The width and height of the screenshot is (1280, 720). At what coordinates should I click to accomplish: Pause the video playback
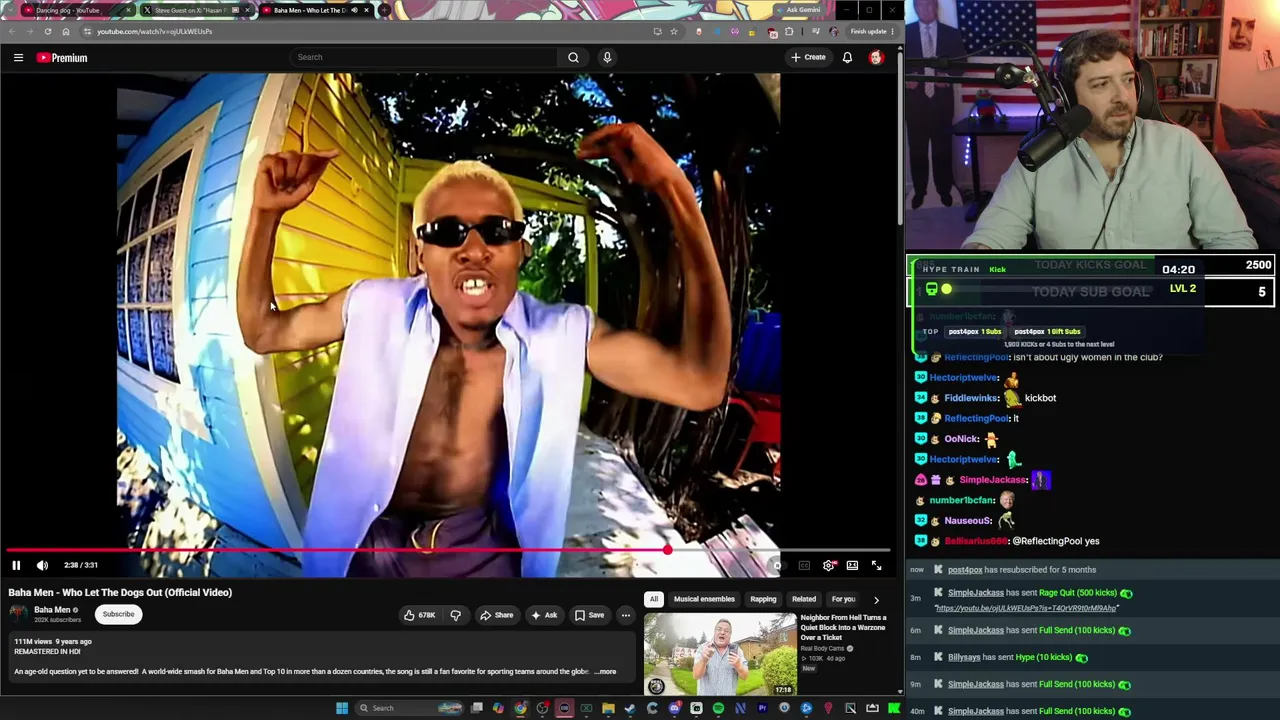point(16,565)
